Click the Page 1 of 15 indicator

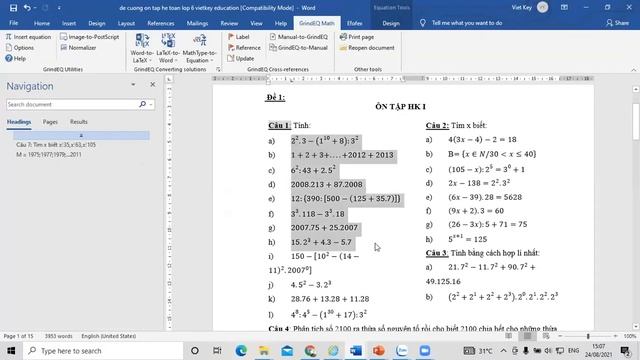[18, 336]
